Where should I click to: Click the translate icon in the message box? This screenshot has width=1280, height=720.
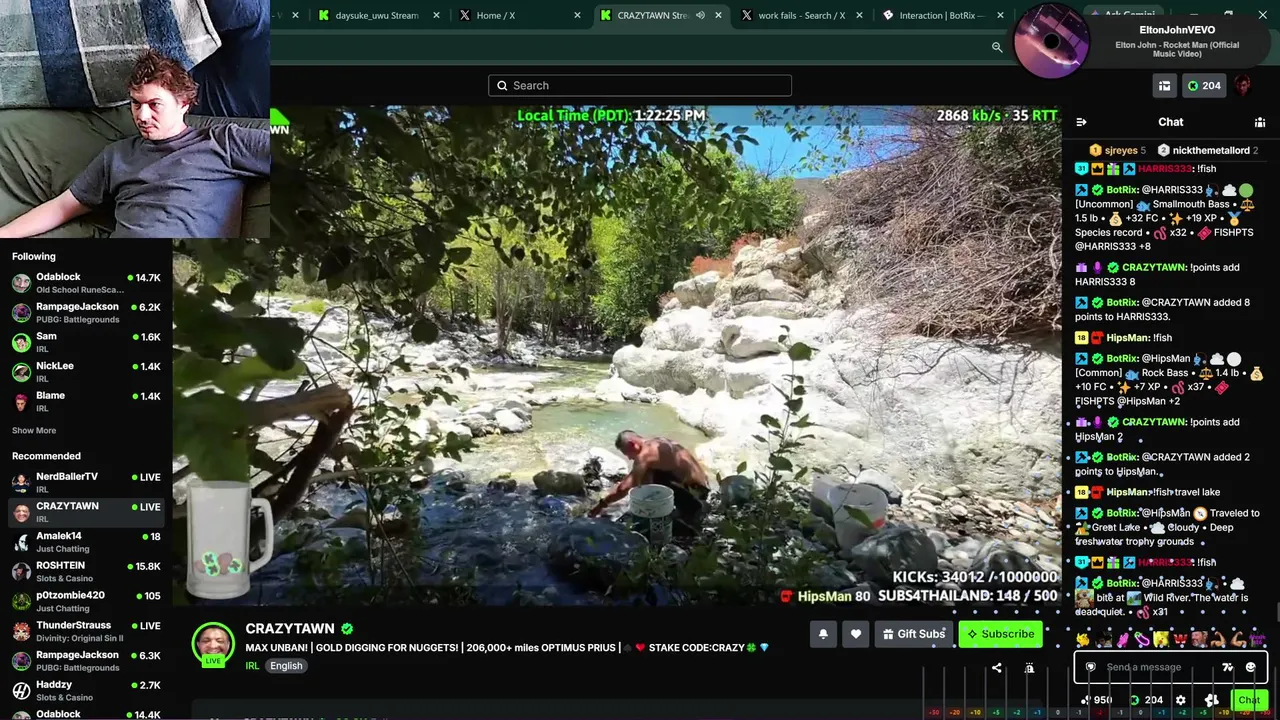[1228, 667]
